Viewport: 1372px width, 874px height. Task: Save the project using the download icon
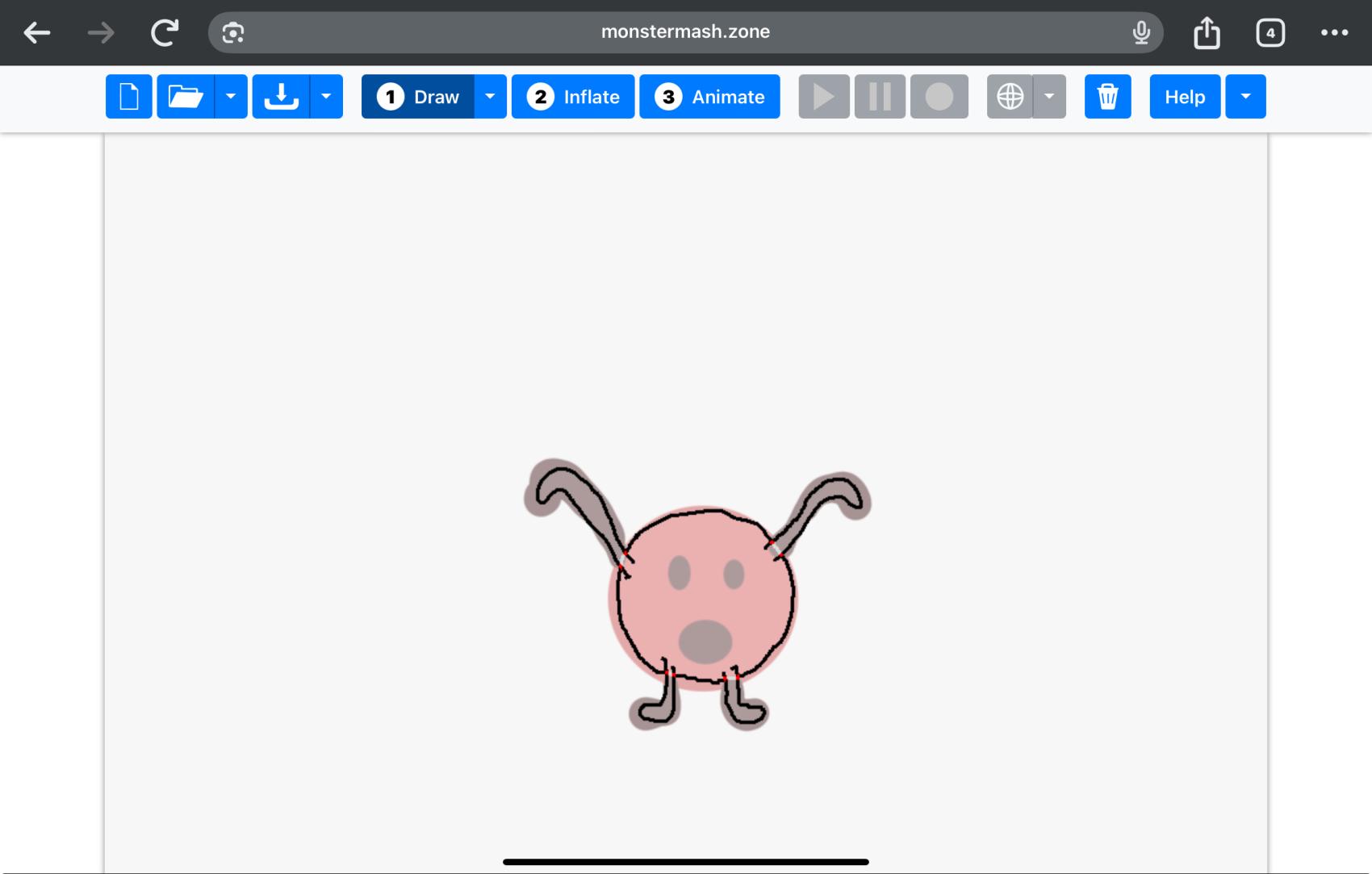click(x=281, y=96)
